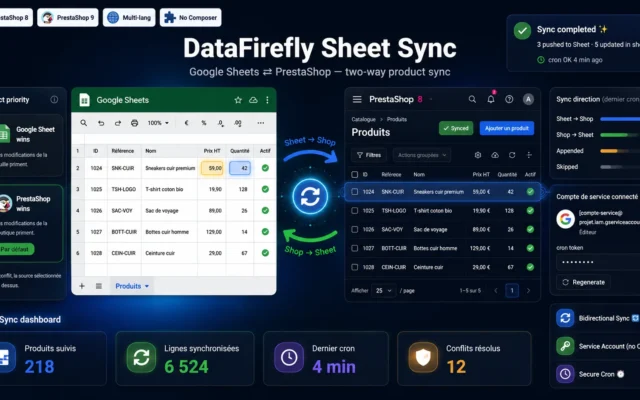Click the Appended orange progress bar
The height and width of the screenshot is (400, 640).
click(620, 151)
